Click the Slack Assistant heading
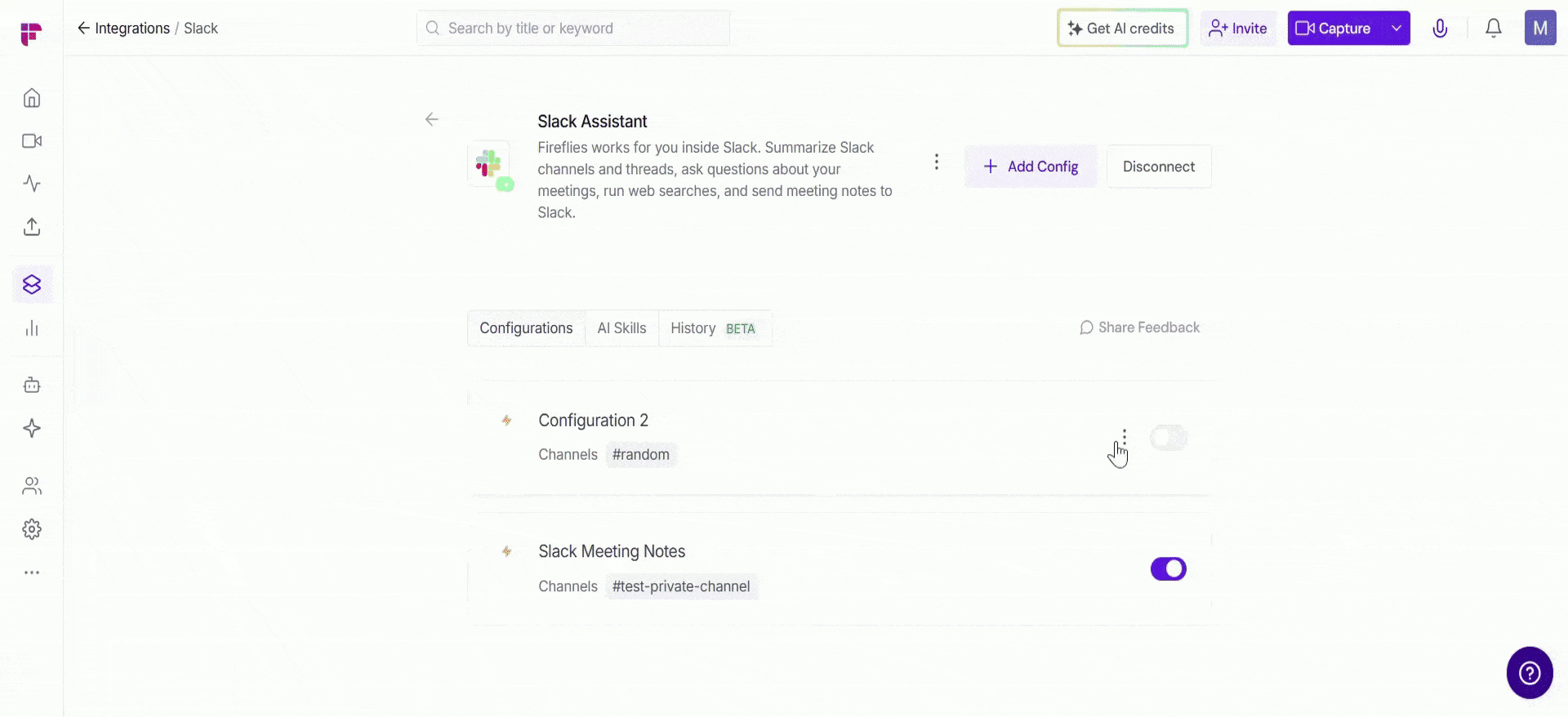1568x717 pixels. coord(592,122)
